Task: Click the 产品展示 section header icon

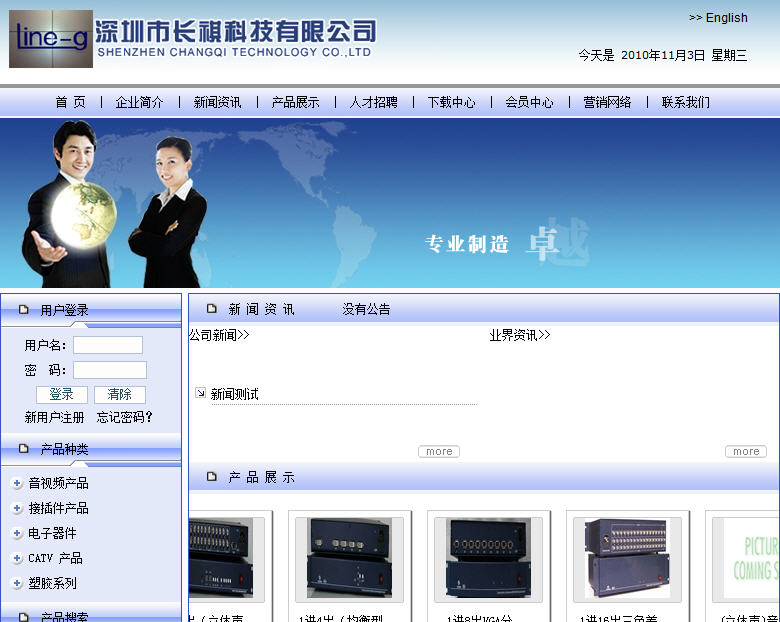Action: click(211, 477)
